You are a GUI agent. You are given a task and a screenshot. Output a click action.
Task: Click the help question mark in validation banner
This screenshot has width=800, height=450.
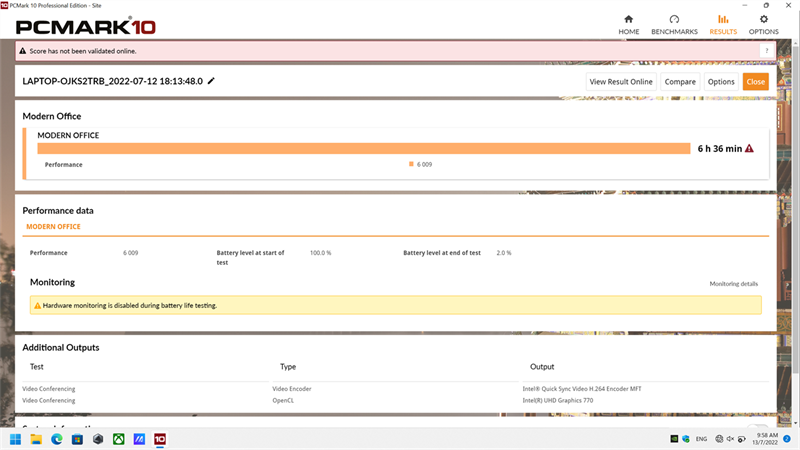tap(766, 51)
